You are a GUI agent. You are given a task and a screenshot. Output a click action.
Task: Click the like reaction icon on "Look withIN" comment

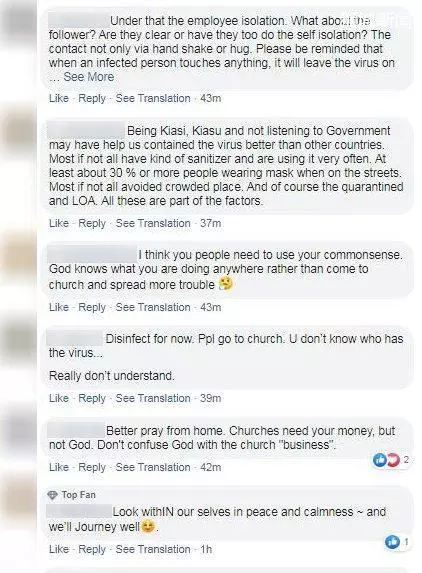click(x=392, y=541)
